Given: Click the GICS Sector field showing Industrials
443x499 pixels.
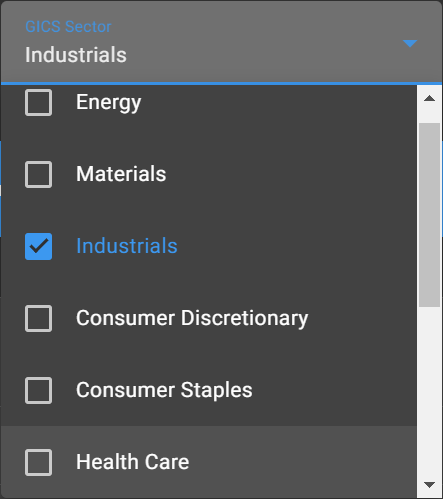Looking at the screenshot, I should [x=221, y=42].
